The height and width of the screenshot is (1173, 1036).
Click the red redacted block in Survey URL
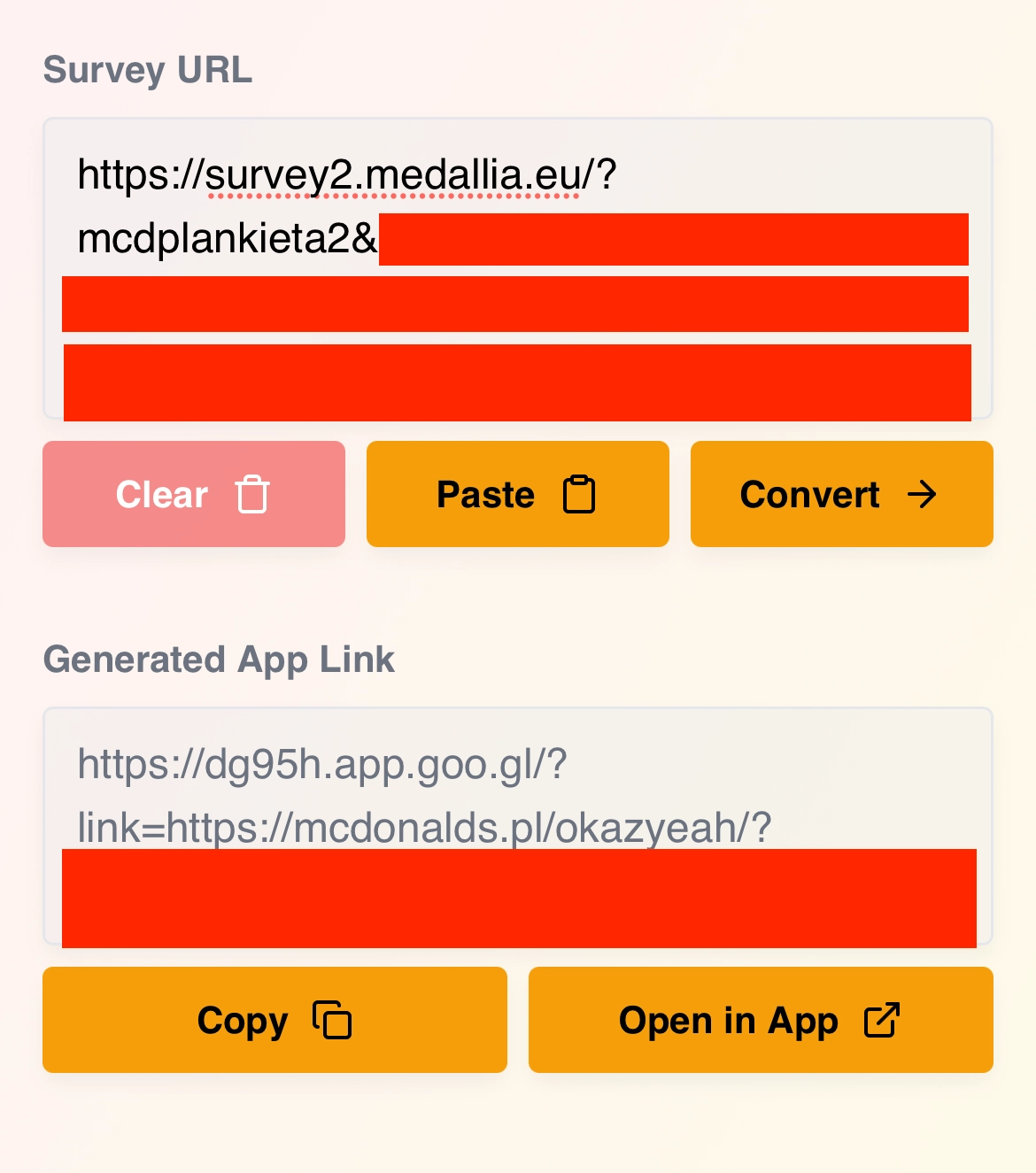[x=515, y=305]
